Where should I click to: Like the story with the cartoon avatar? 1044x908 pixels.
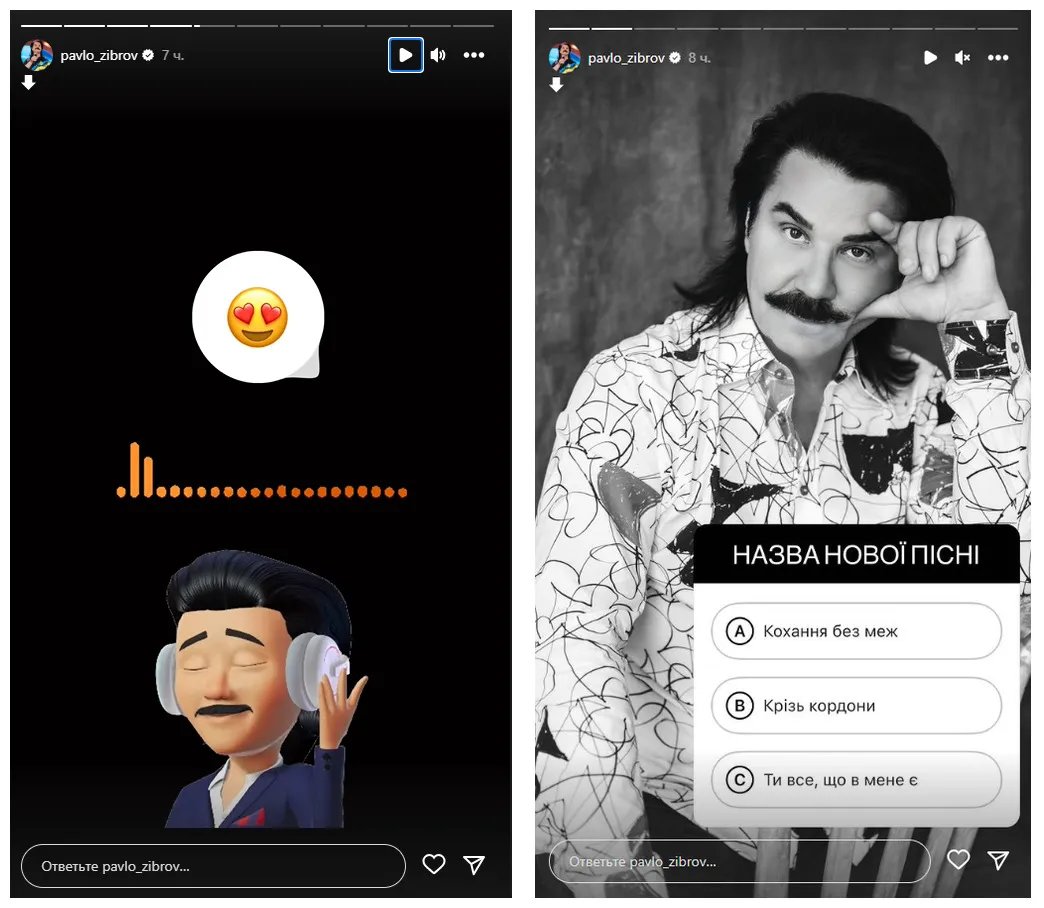click(433, 865)
